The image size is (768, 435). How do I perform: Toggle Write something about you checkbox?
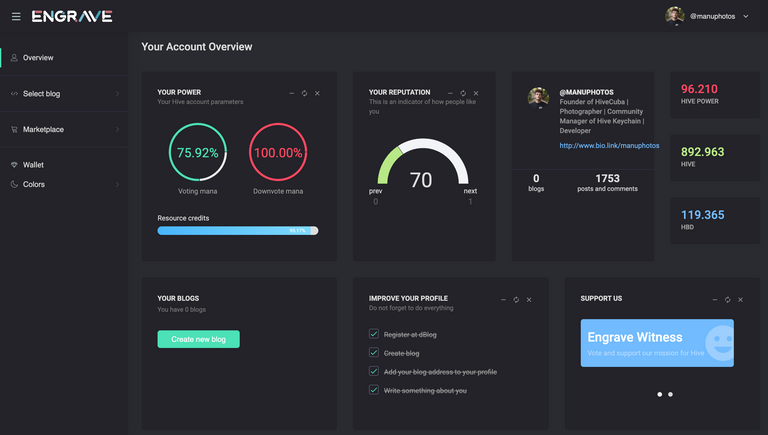374,390
